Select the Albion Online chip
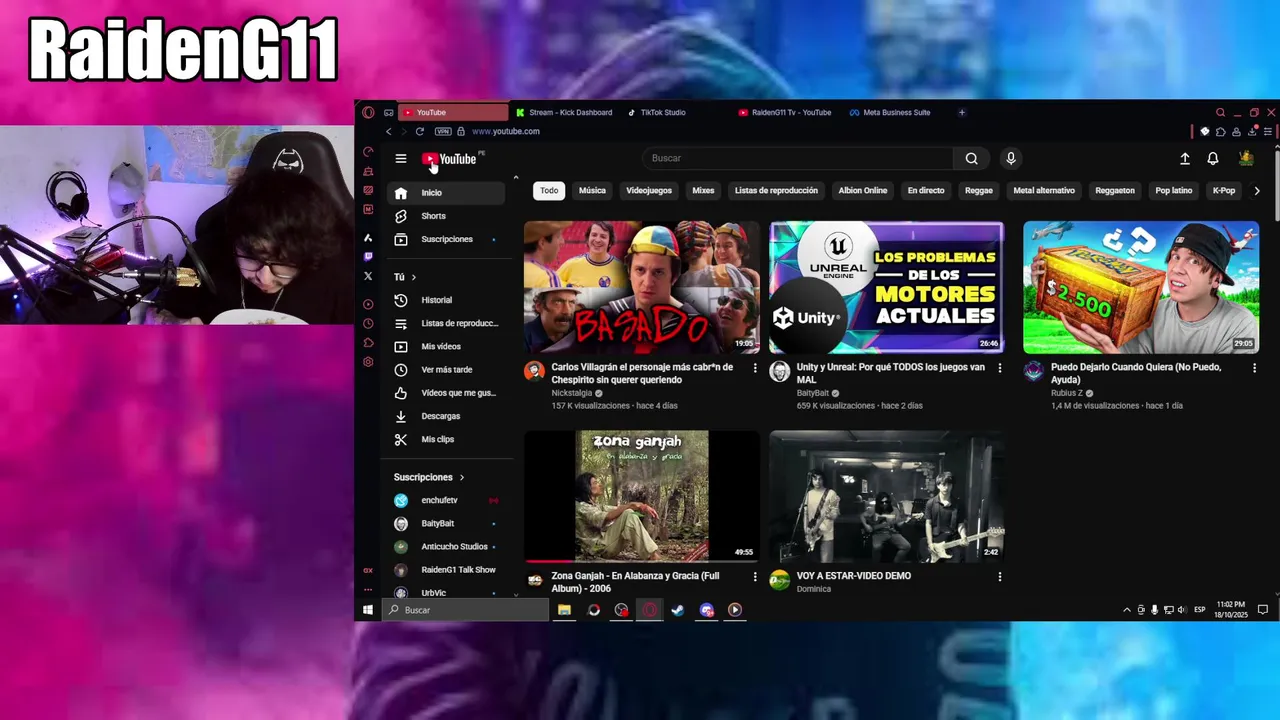This screenshot has height=720, width=1280. (x=863, y=190)
